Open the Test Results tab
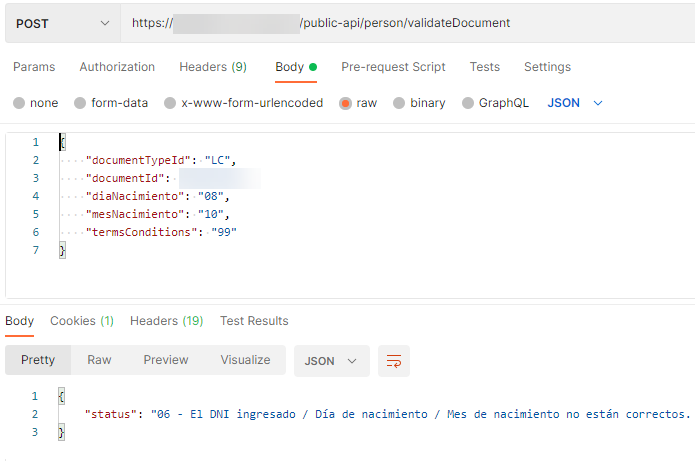This screenshot has width=695, height=461. click(x=254, y=321)
